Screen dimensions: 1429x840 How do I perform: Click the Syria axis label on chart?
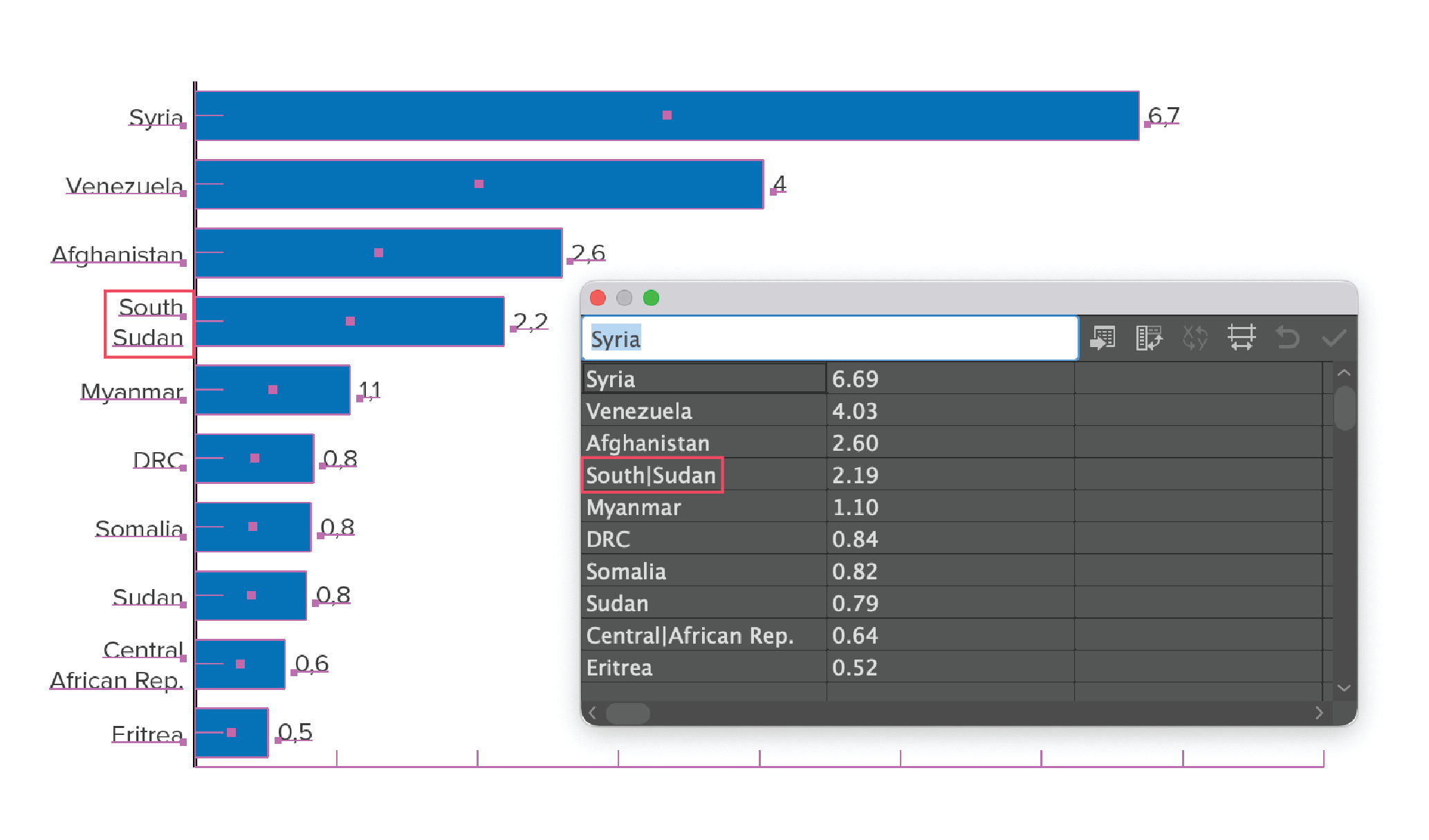point(156,118)
